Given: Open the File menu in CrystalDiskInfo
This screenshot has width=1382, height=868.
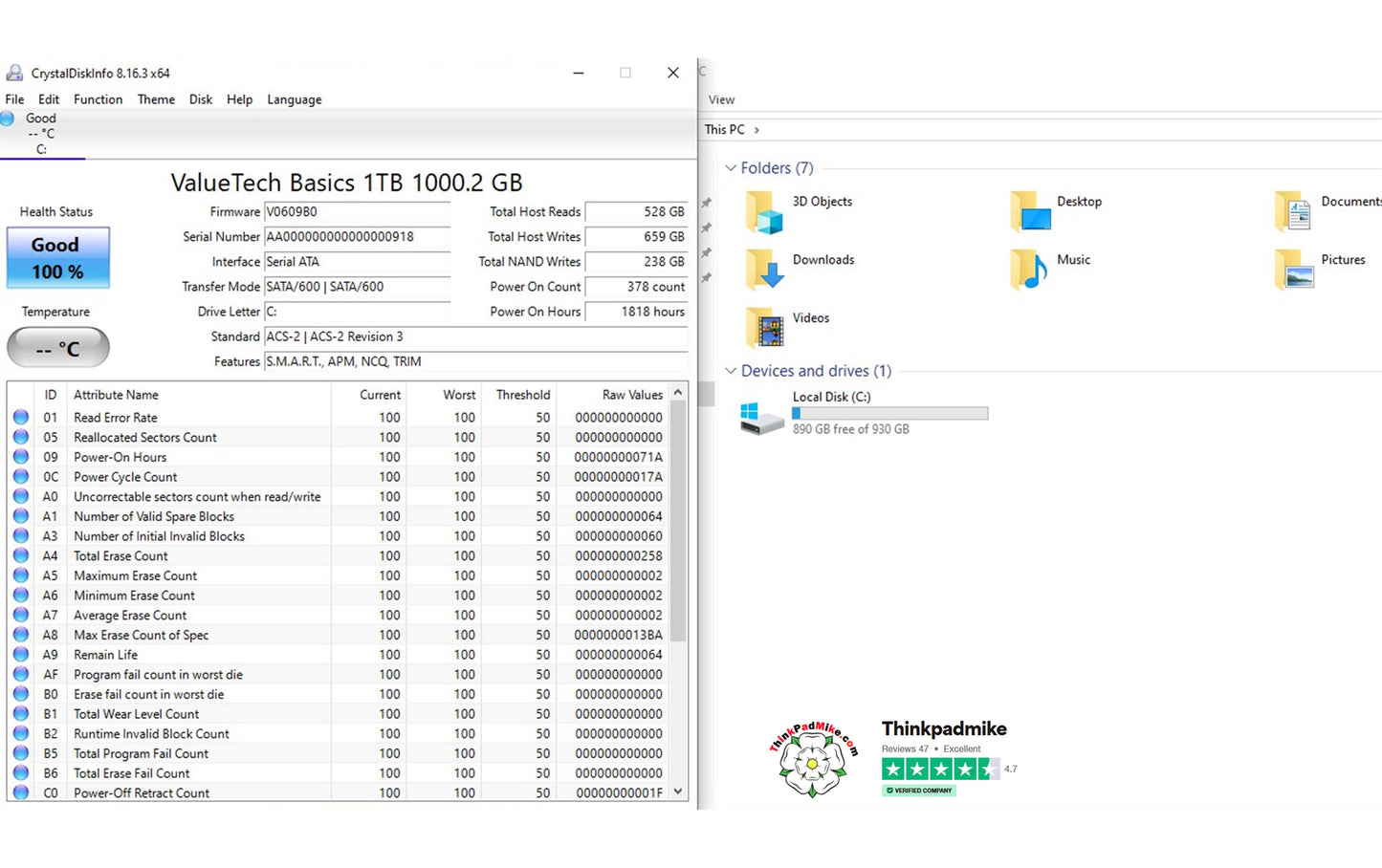Looking at the screenshot, I should point(14,99).
